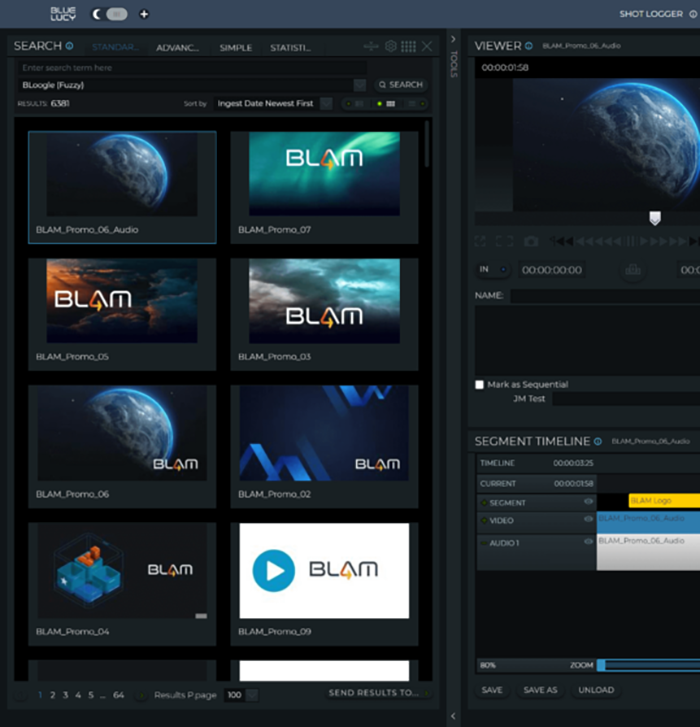Screen dimensions: 700x727
Task: Click the search term input field
Action: (192, 68)
